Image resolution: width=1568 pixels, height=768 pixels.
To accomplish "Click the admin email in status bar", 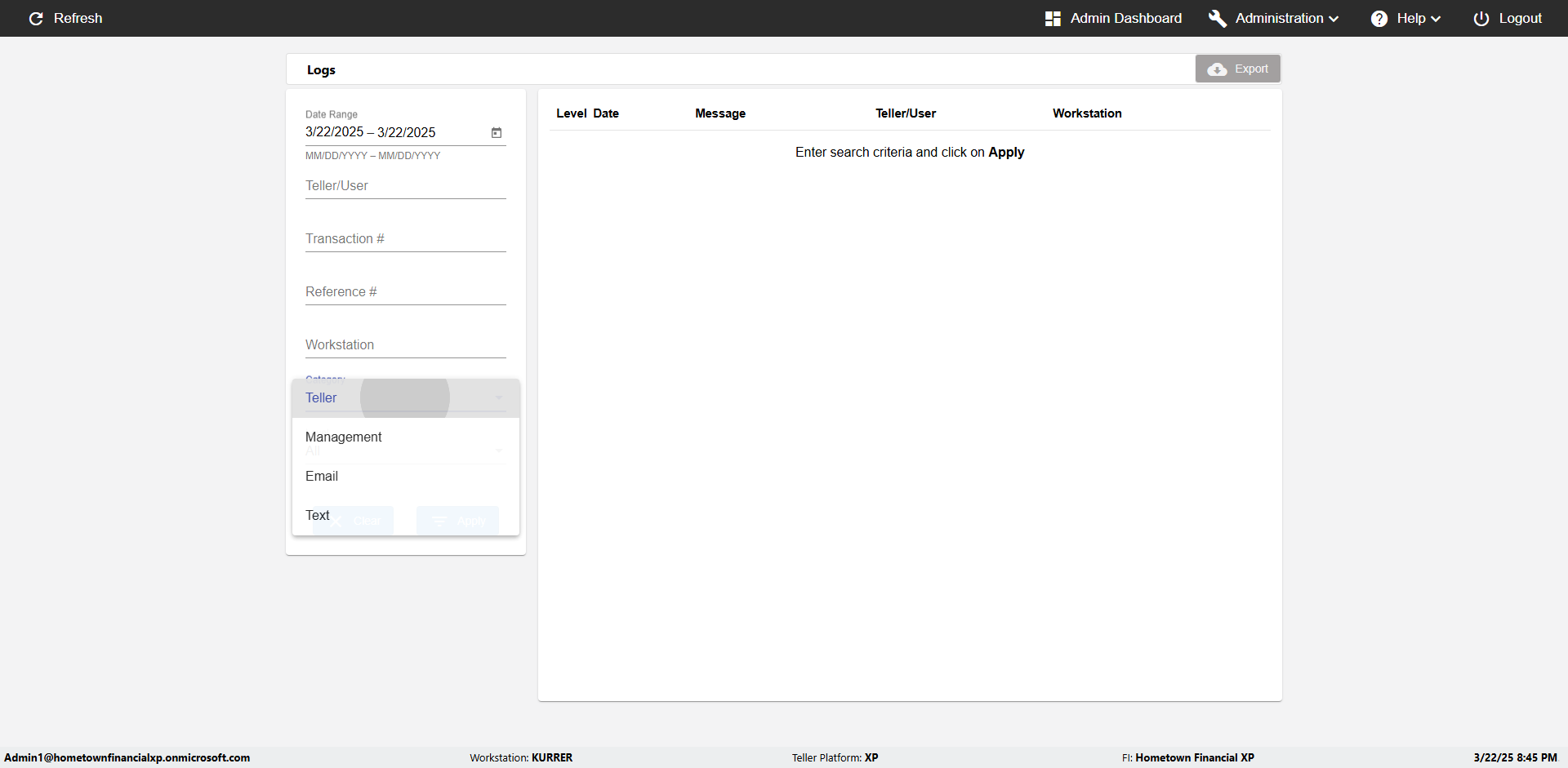I will tap(127, 757).
